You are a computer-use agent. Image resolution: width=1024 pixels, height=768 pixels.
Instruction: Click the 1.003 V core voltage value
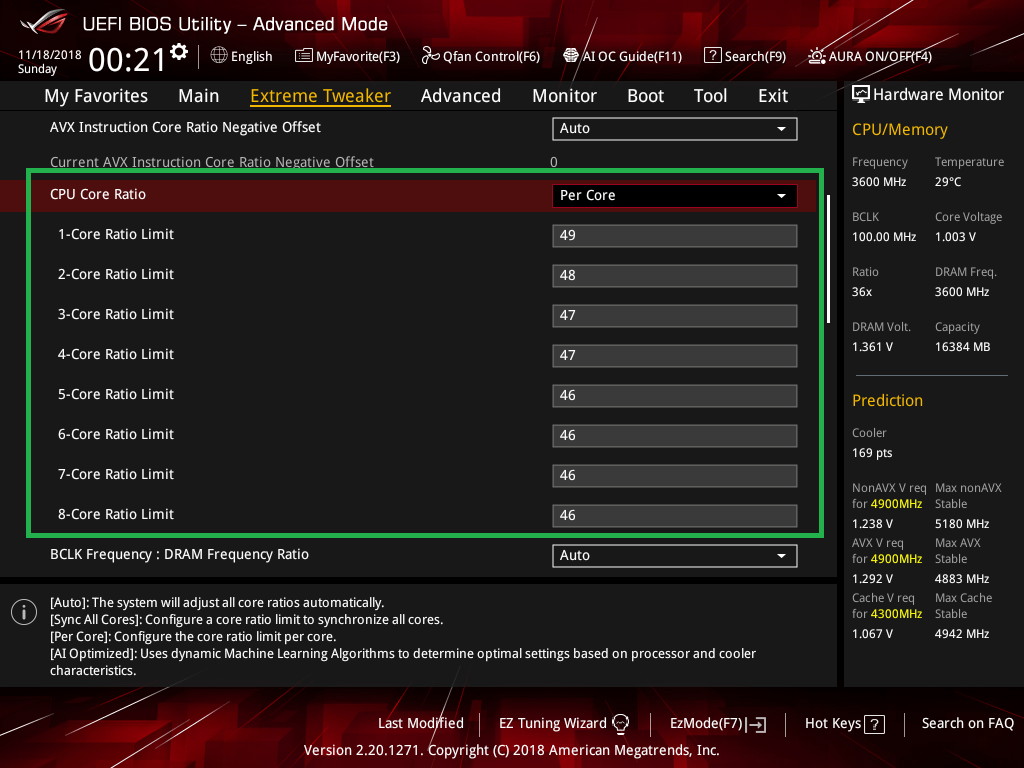pyautogui.click(x=955, y=237)
